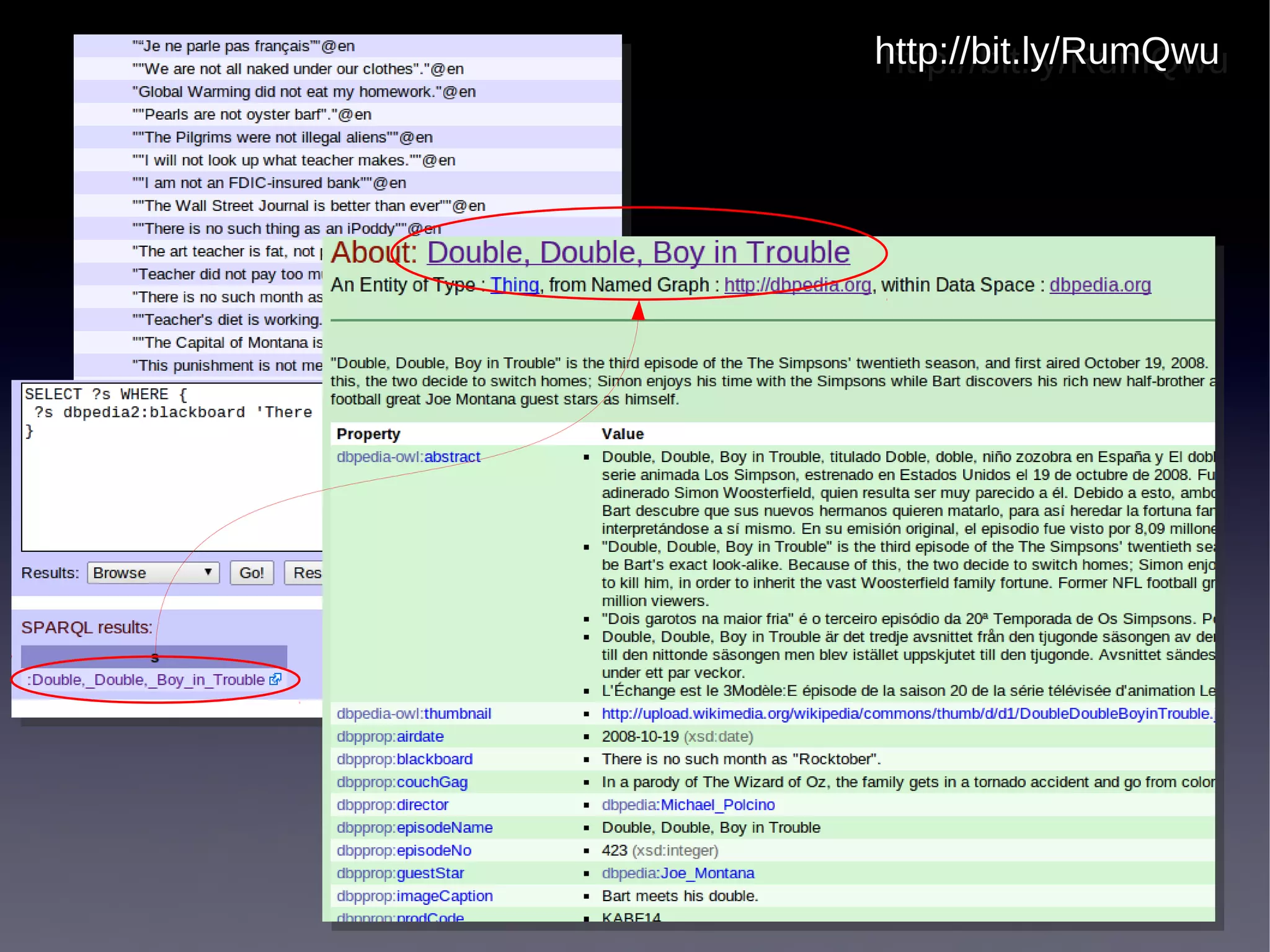Click external link icon beside Double_Double_Boy_in_Trouble result
1270x952 pixels.
point(275,679)
